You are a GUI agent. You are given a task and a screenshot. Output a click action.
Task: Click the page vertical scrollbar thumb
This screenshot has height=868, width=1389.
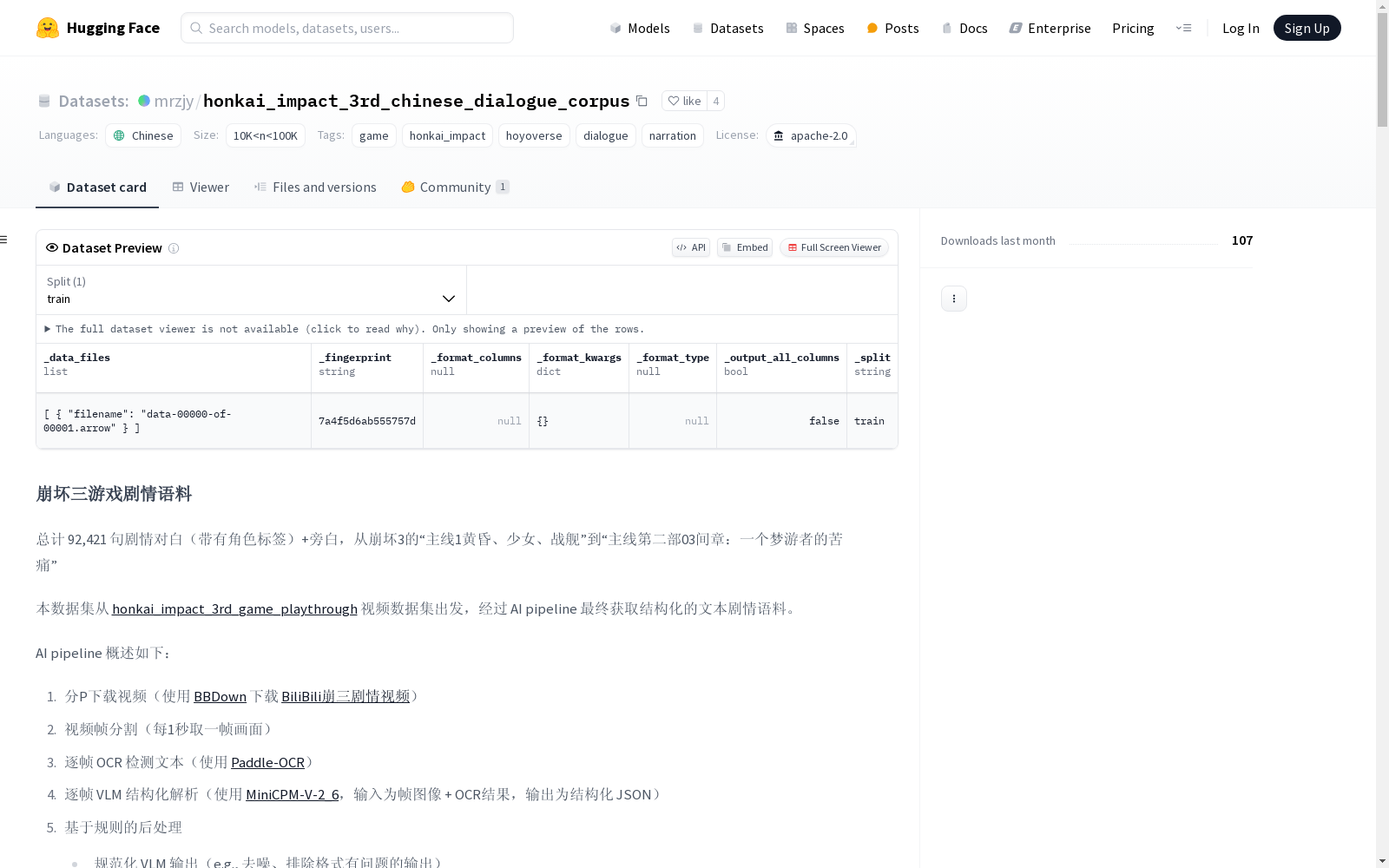(x=1382, y=69)
